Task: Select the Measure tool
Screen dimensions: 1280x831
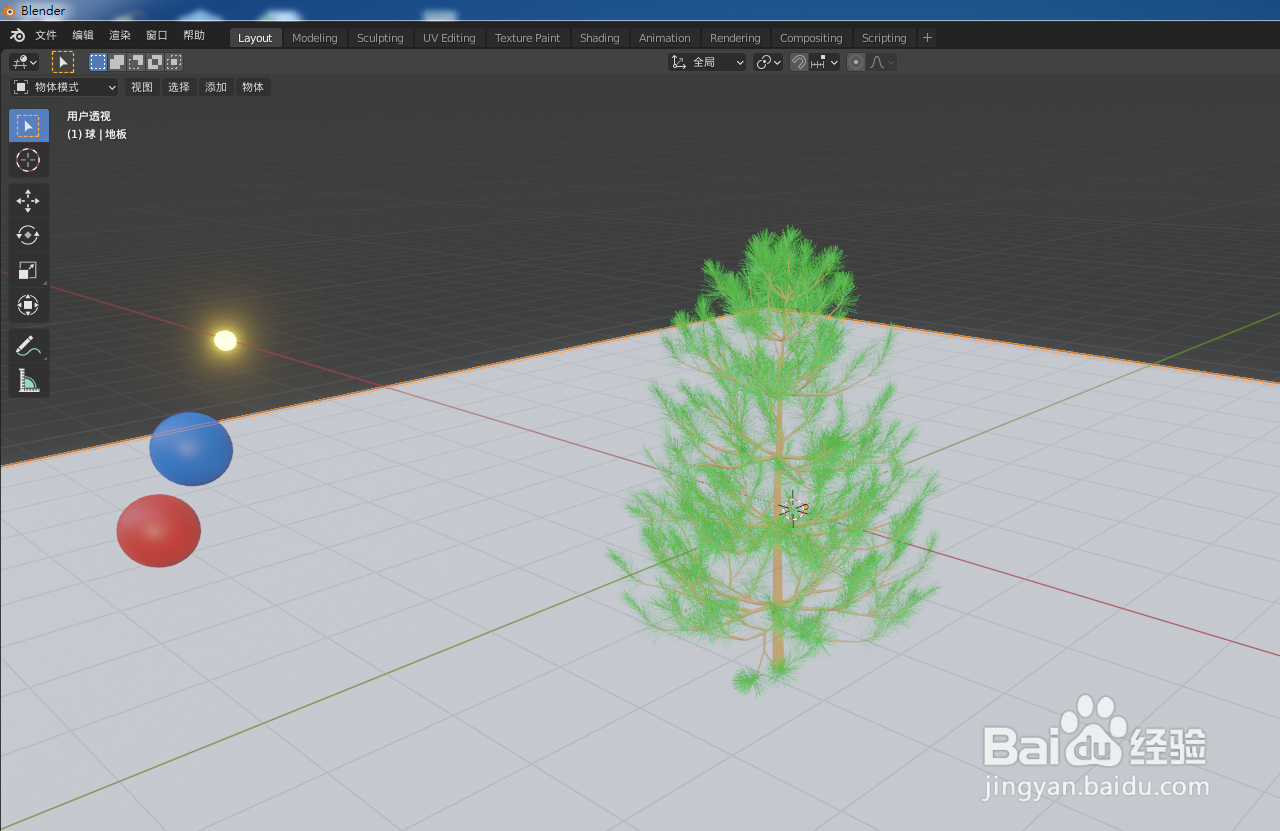Action: 28,380
